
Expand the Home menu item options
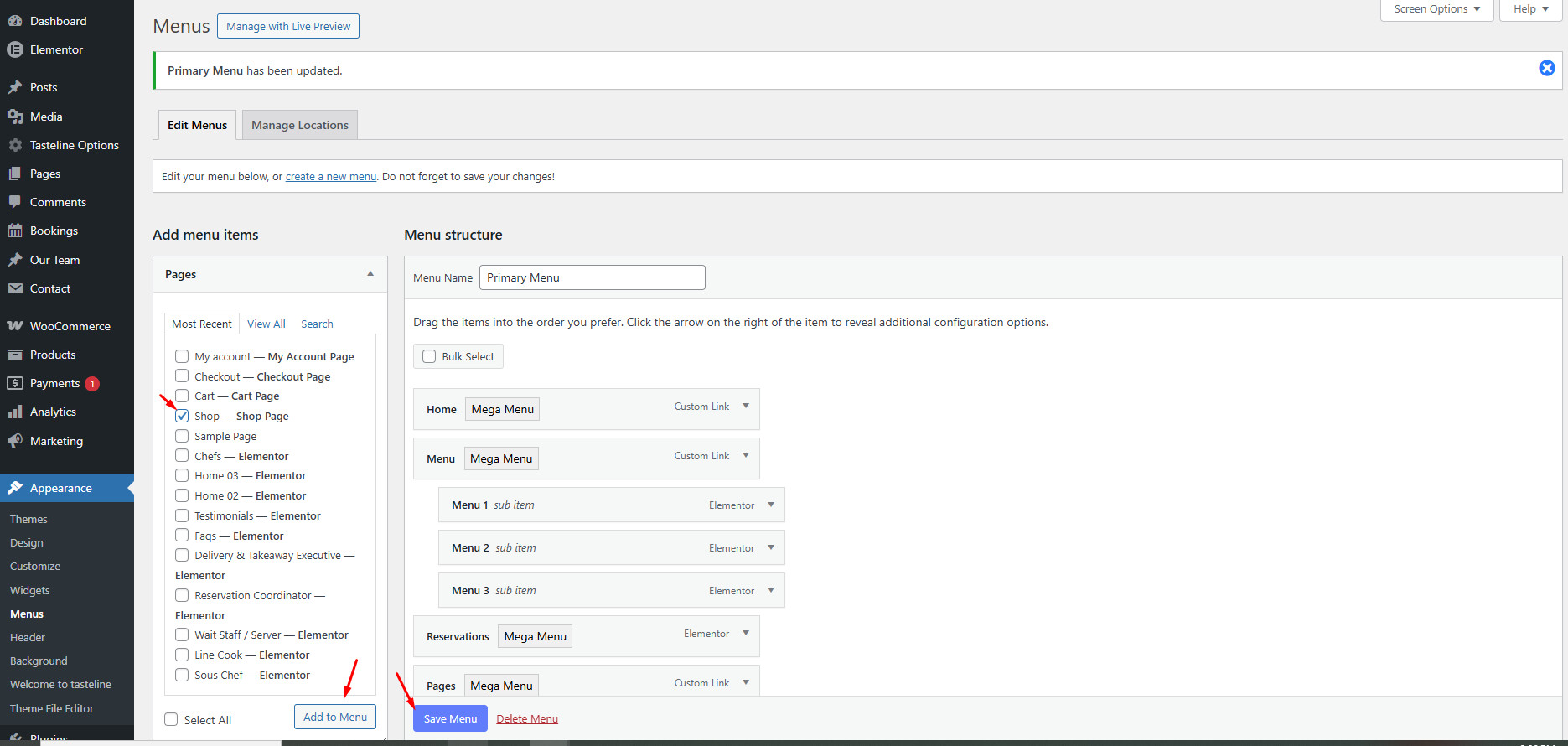tap(745, 407)
